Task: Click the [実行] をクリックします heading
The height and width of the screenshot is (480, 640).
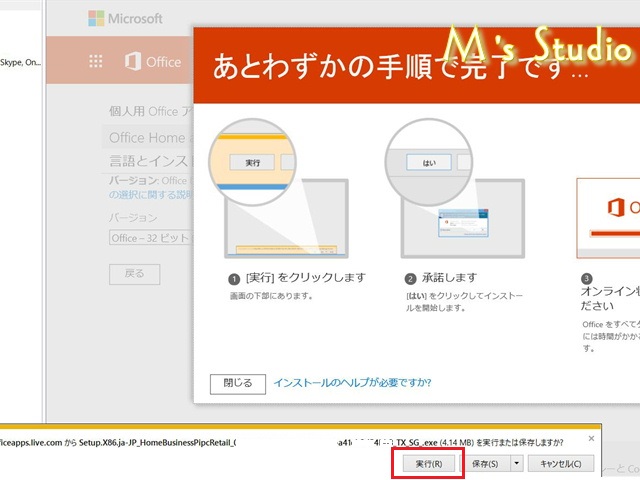Action: click(306, 278)
